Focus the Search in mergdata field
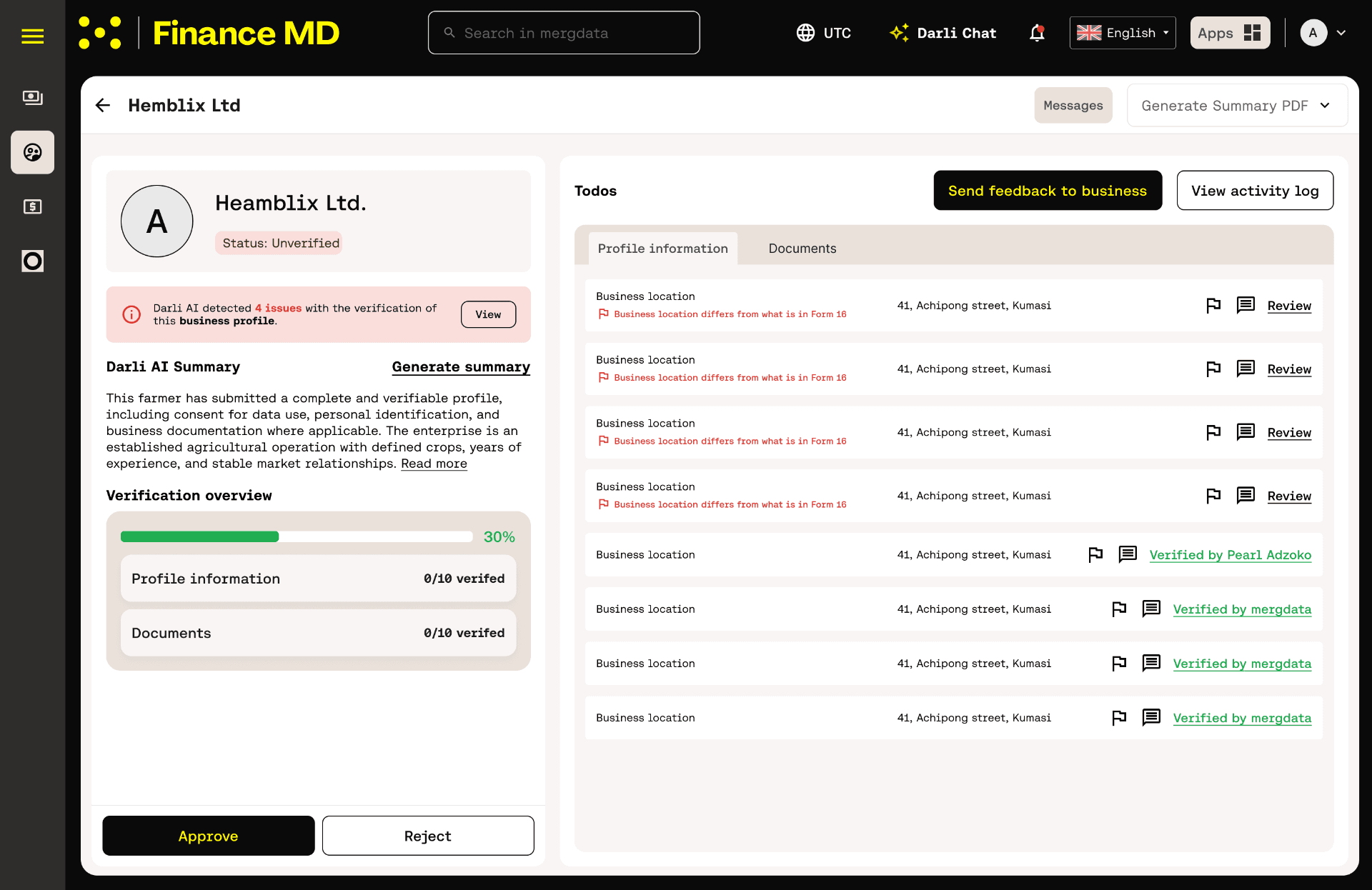This screenshot has height=890, width=1372. click(564, 33)
